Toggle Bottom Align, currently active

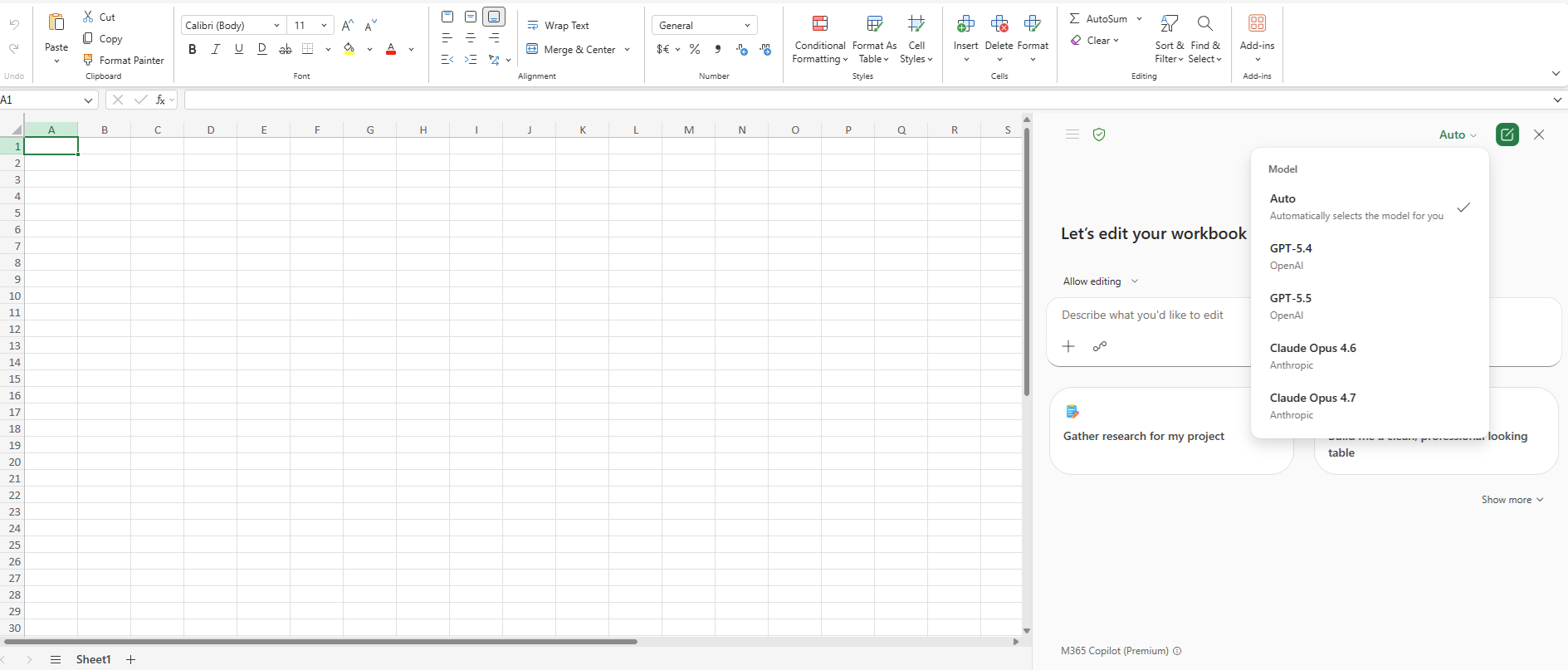click(494, 17)
